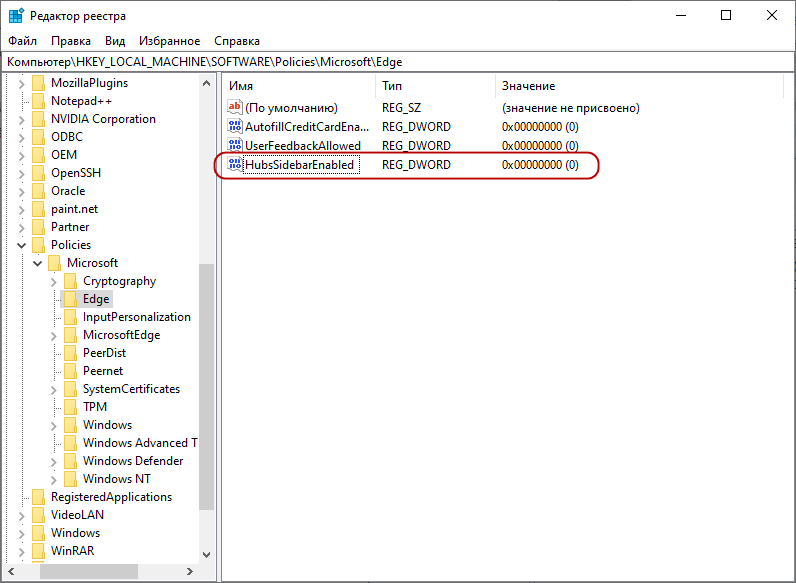Expand the Windows NT tree node
This screenshot has width=796, height=583.
54,479
